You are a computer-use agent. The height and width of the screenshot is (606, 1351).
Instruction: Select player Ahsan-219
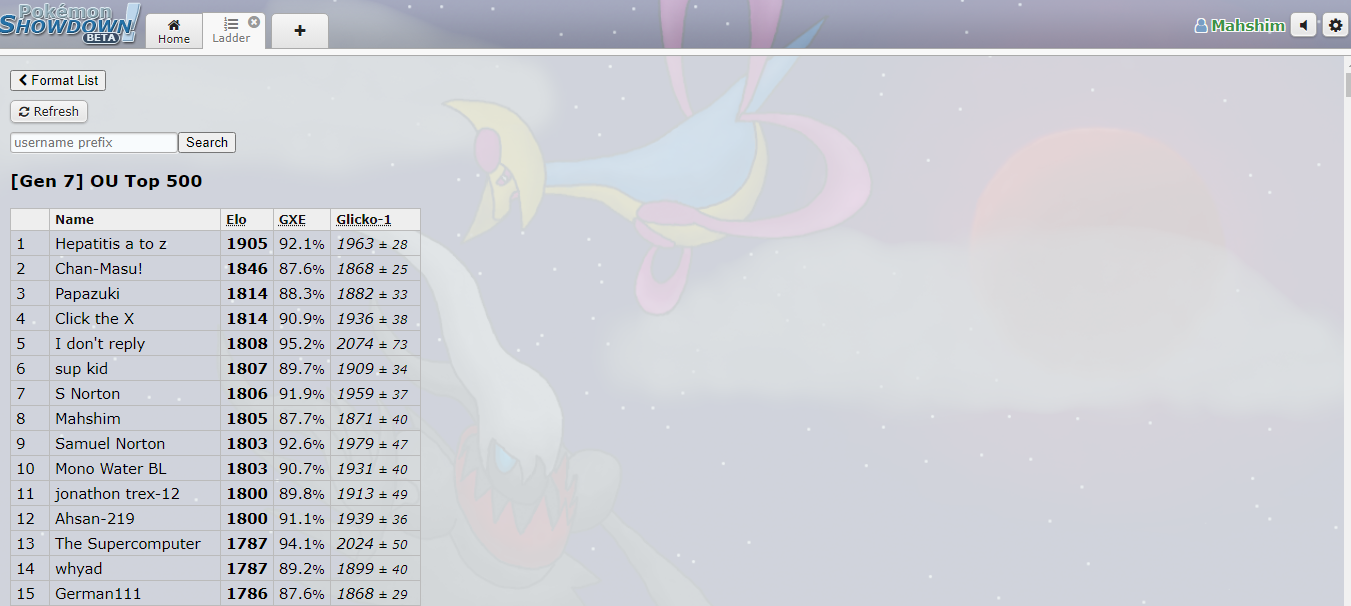(95, 518)
